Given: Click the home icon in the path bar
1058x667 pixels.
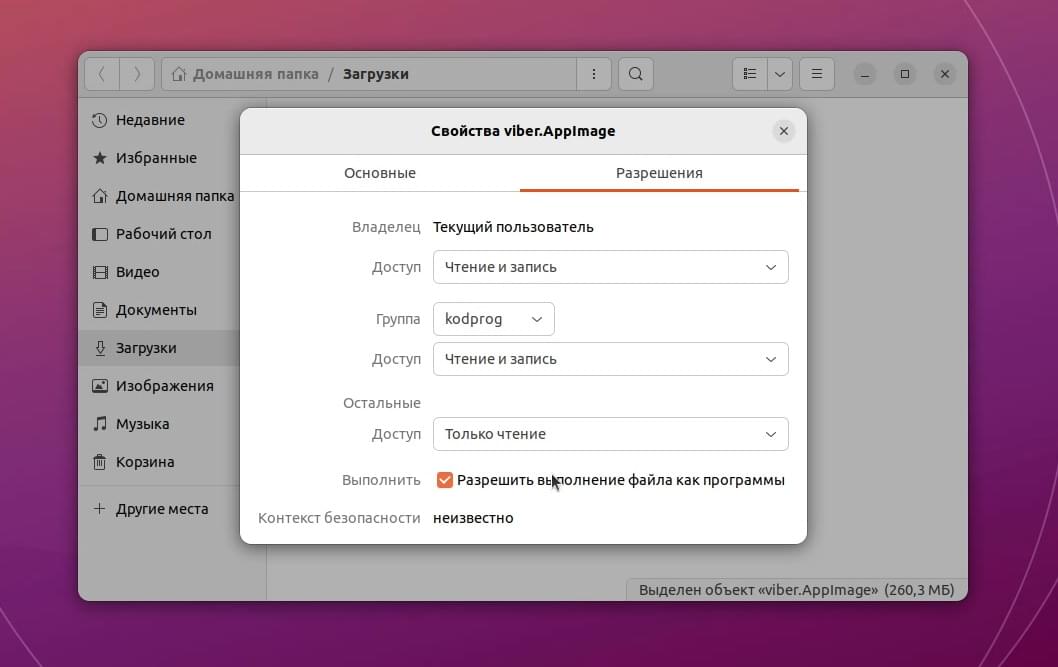Looking at the screenshot, I should (x=179, y=74).
